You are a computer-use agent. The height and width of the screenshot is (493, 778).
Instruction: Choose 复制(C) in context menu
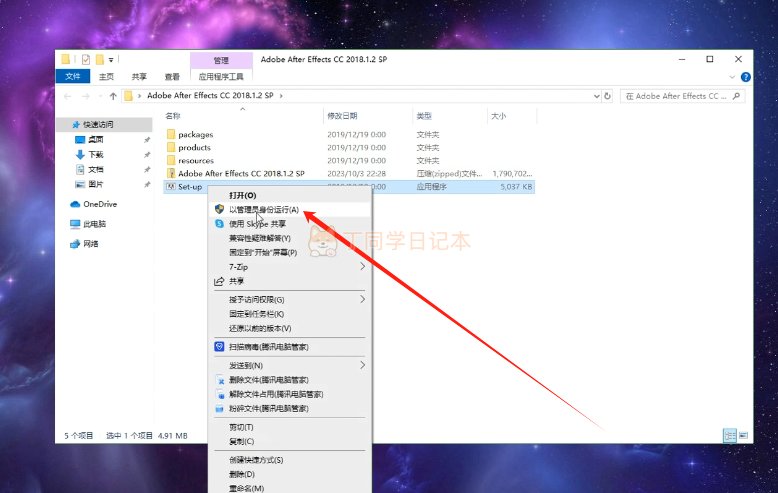pos(290,441)
